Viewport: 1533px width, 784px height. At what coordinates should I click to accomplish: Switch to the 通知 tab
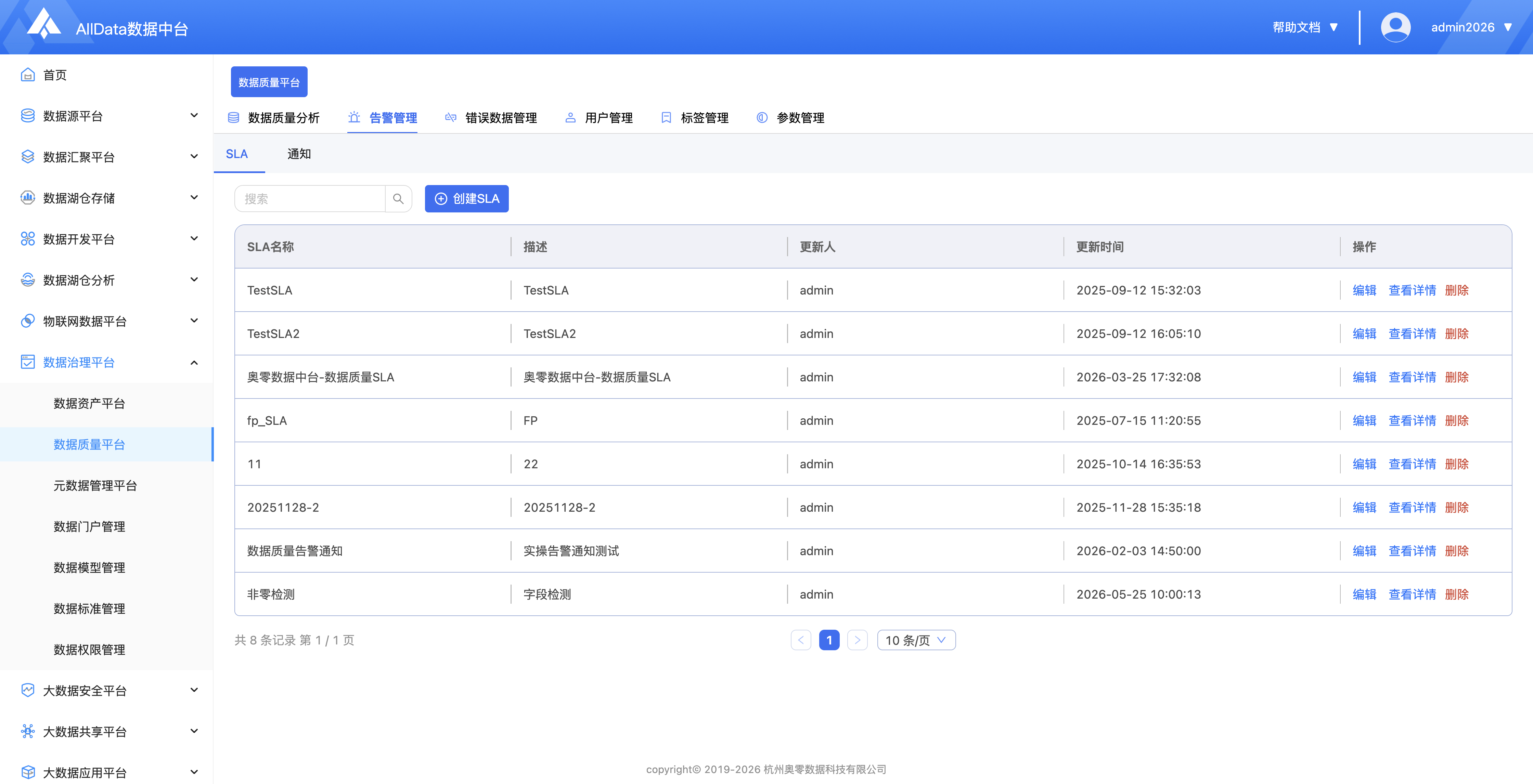coord(299,154)
